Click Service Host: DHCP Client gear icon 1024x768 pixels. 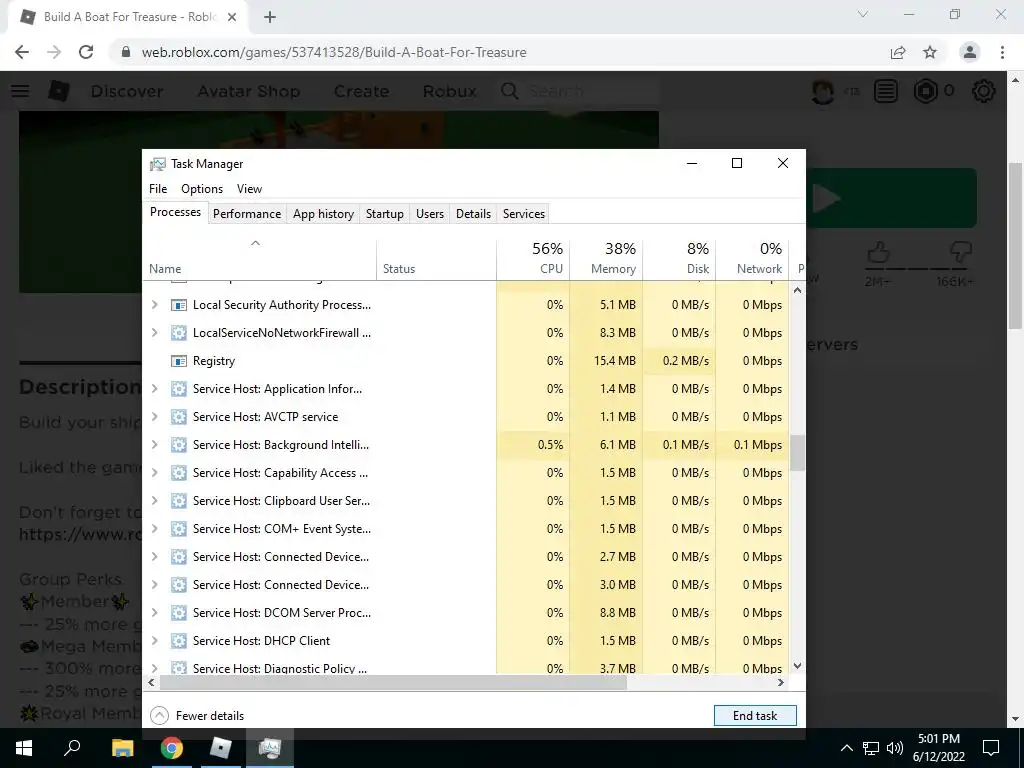179,641
